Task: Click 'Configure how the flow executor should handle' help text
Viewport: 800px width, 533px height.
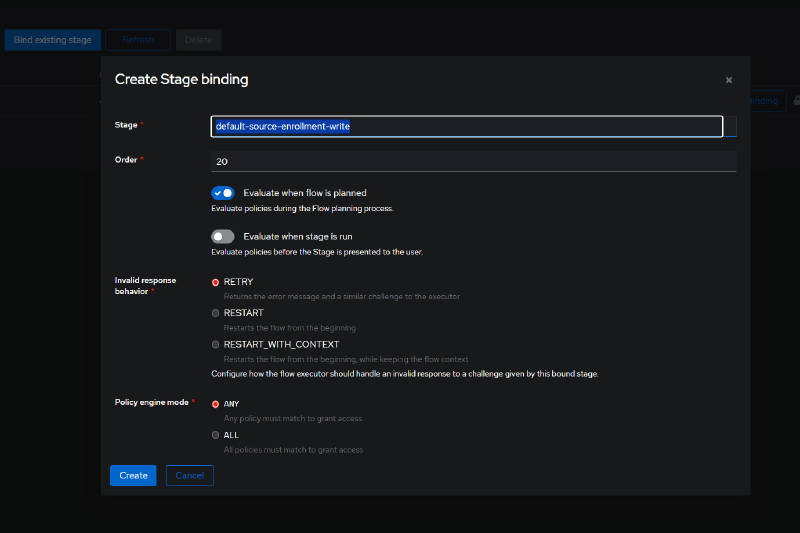Action: (x=405, y=374)
